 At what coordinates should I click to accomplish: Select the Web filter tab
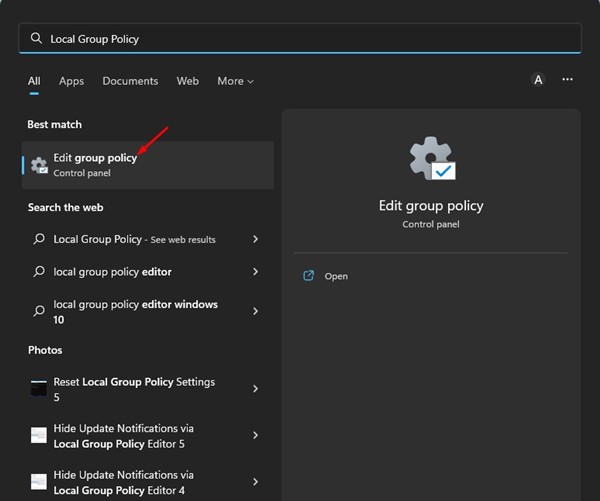(x=188, y=81)
